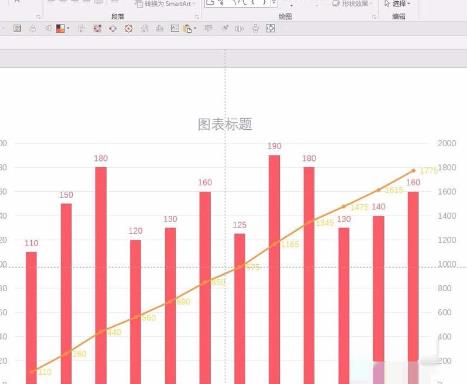The height and width of the screenshot is (384, 467).
Task: Click the red-and-dark rotate arrows icon in toolbar
Action: [x=113, y=29]
